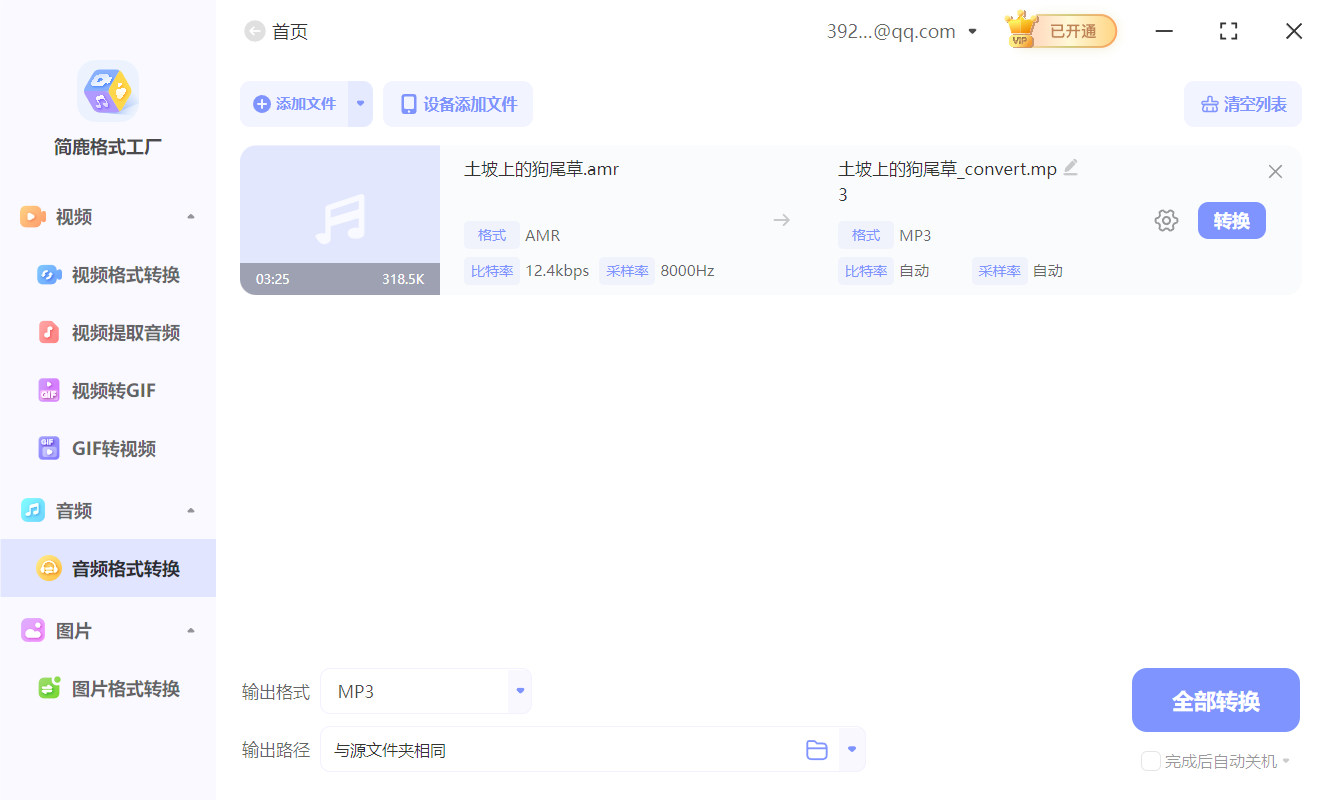Clear the file list with 清空列表
1326x800 pixels.
(x=1242, y=104)
